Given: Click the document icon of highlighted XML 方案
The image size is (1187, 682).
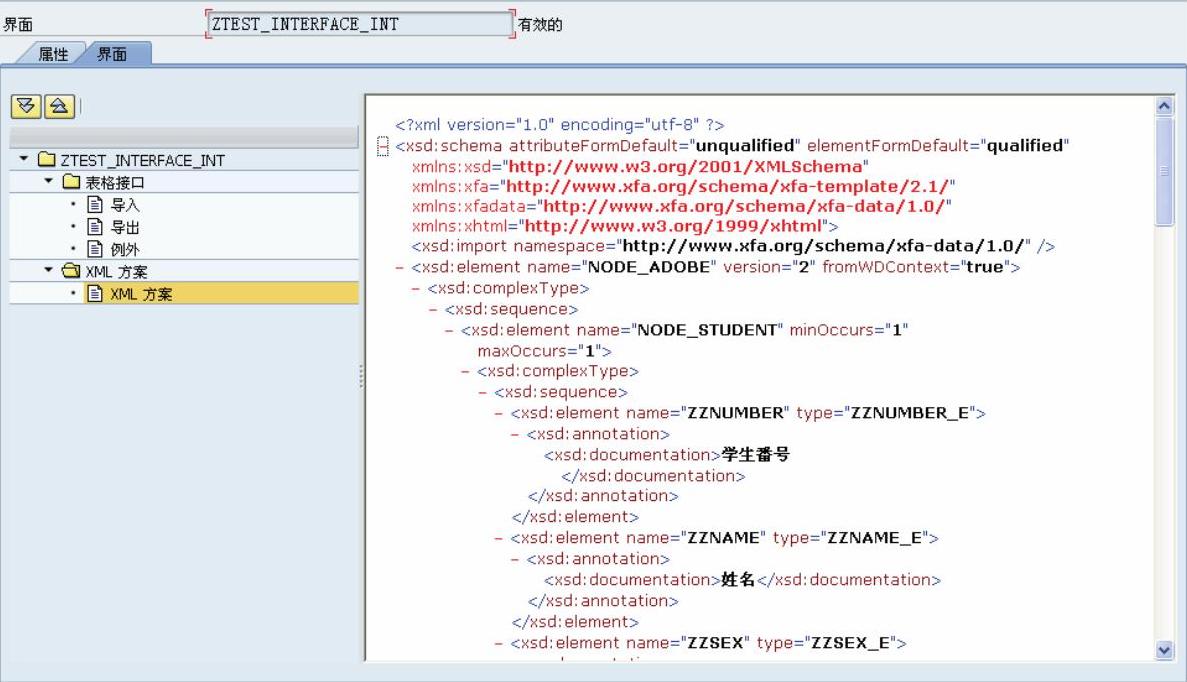Looking at the screenshot, I should tap(95, 293).
